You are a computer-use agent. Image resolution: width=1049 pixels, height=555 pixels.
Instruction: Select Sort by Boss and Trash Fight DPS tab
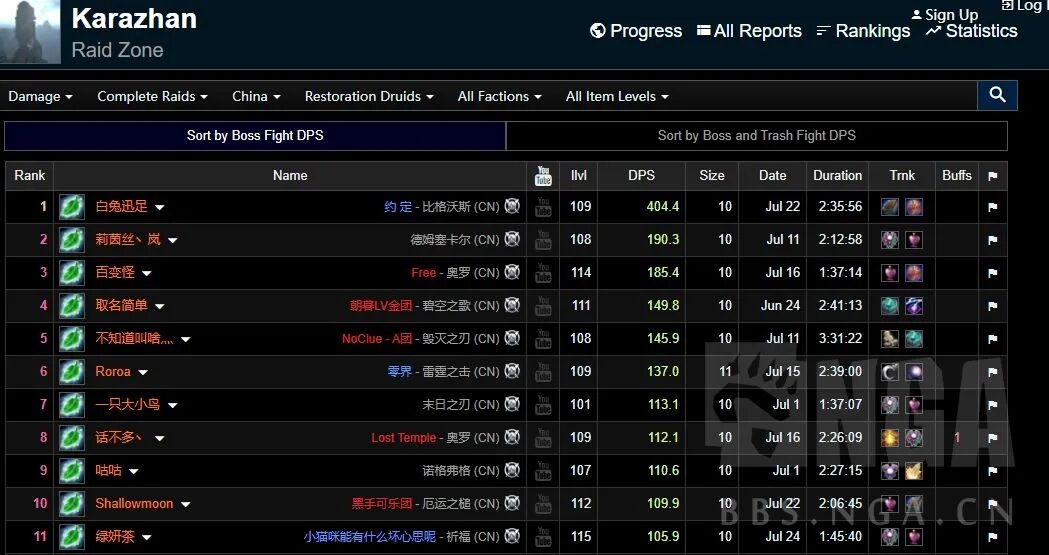pyautogui.click(x=757, y=136)
